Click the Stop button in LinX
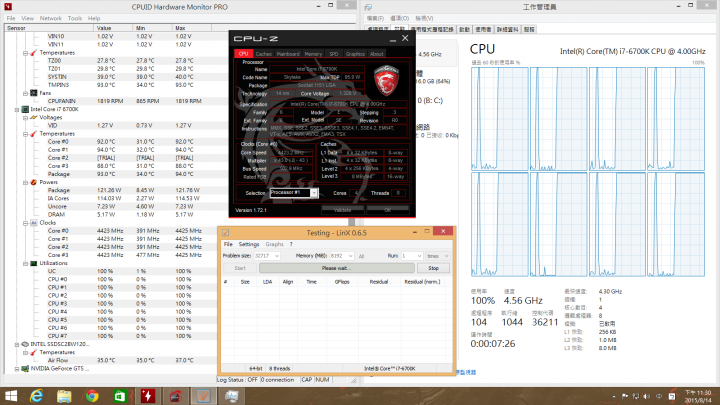This screenshot has height=405, width=720. [433, 268]
